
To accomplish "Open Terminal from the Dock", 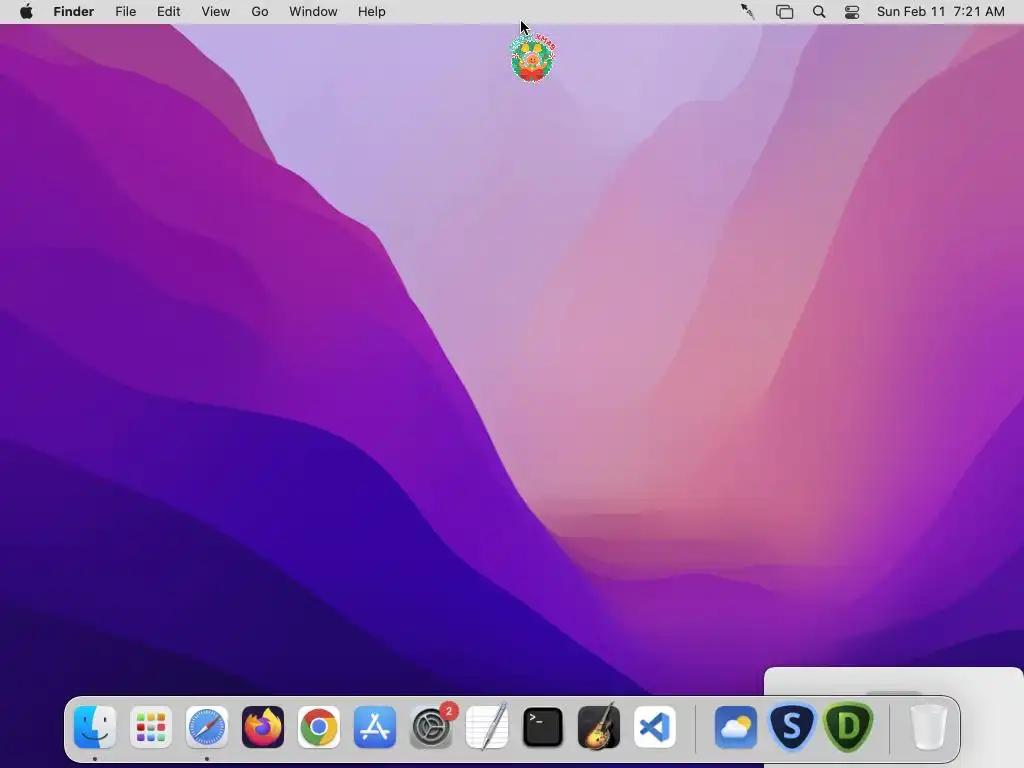I will pos(543,727).
